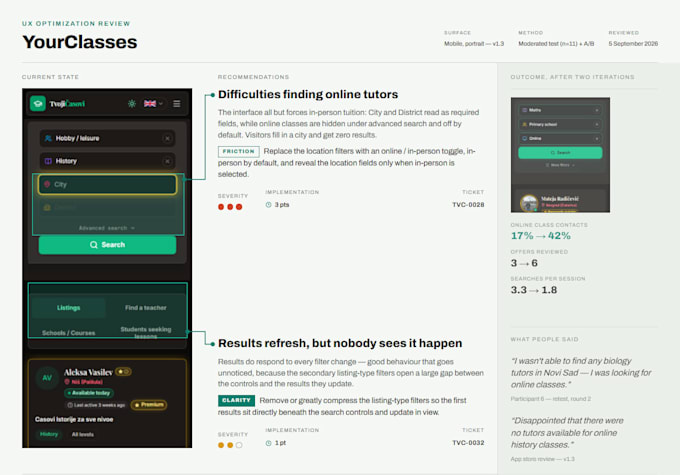Expand More filters in outcome screenshot
The image size is (680, 475).
pos(560,165)
